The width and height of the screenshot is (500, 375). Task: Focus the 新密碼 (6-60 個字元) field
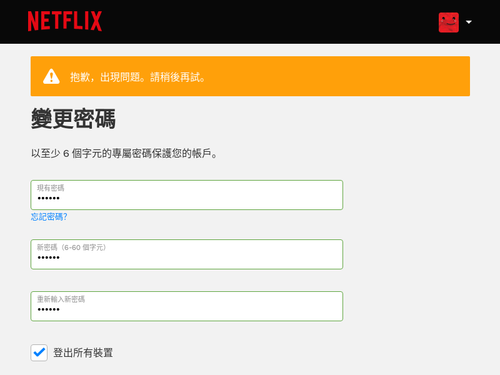187,254
